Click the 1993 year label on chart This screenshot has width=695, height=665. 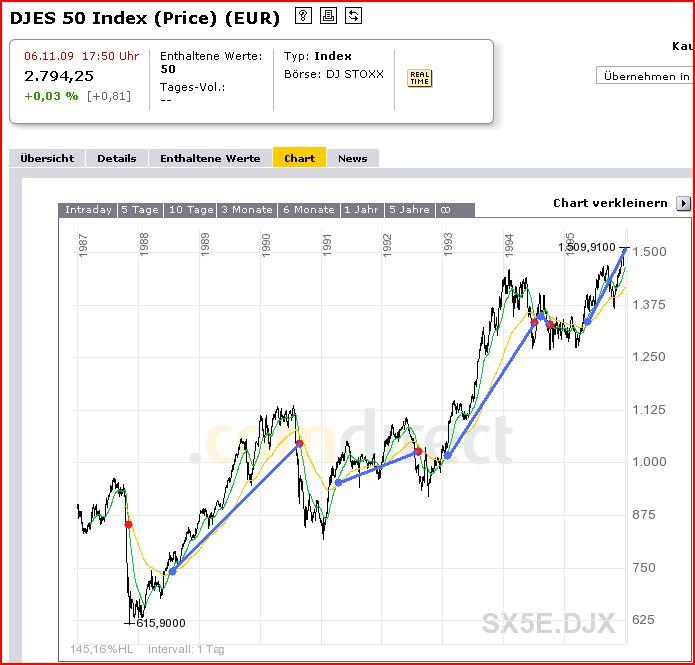pos(448,245)
